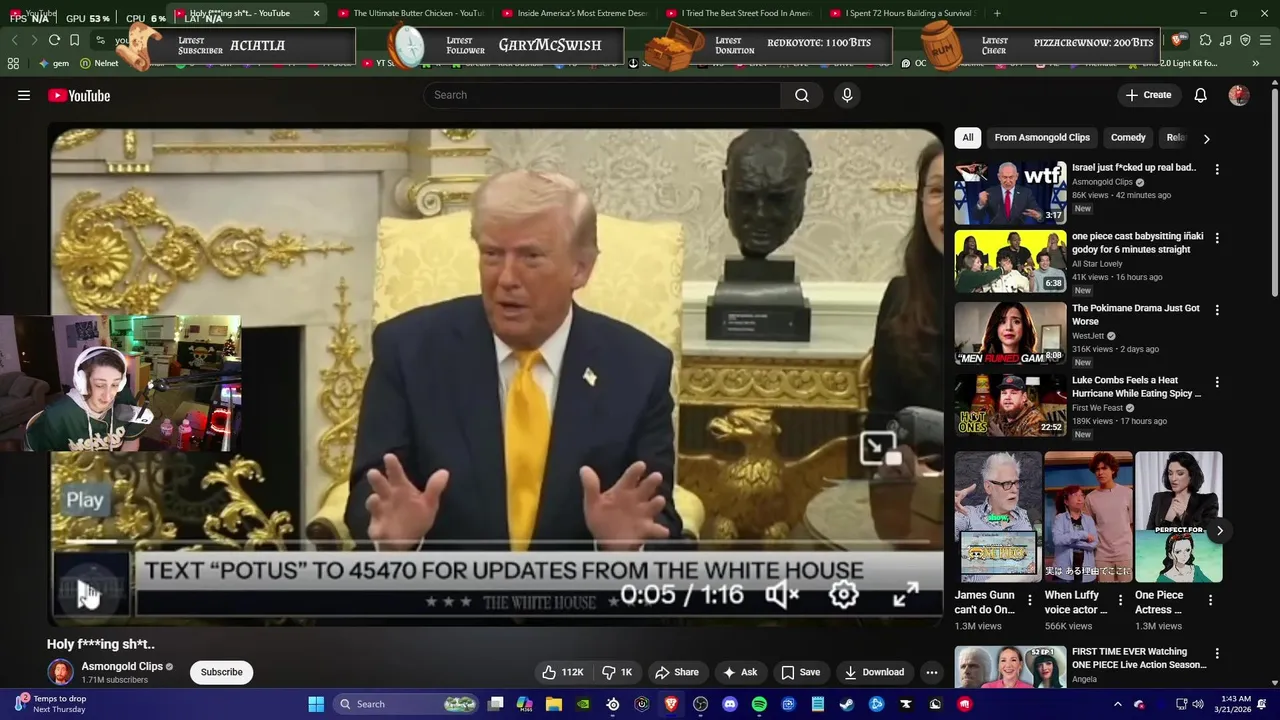Image resolution: width=1280 pixels, height=720 pixels.
Task: Unmute the video with the speaker icon
Action: click(782, 595)
